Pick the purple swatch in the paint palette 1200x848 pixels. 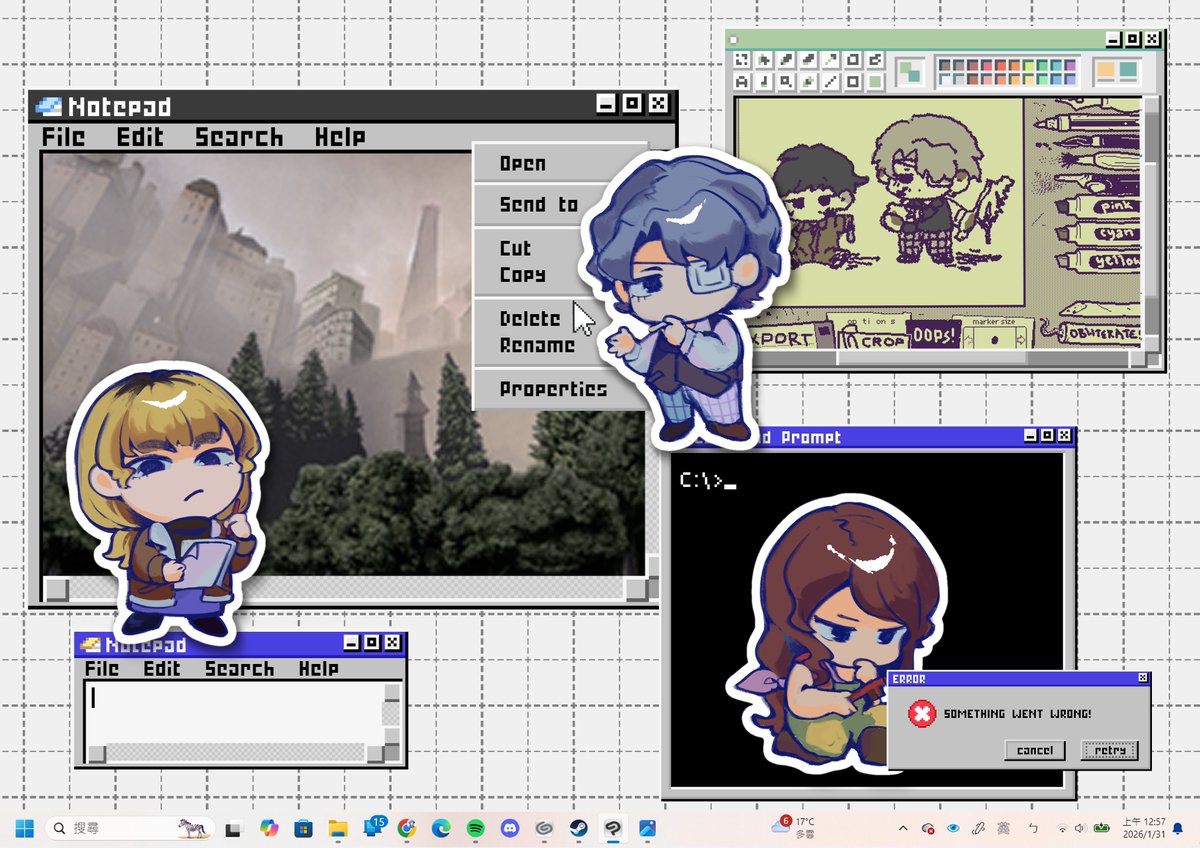click(1070, 65)
